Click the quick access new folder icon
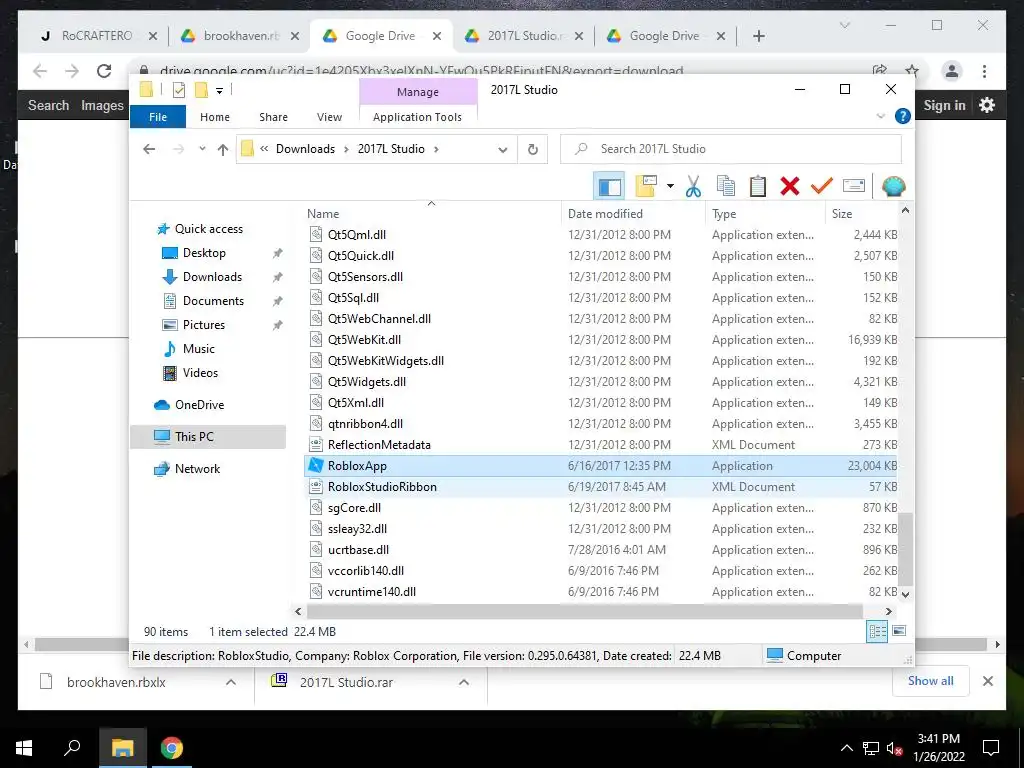1024x768 pixels. pos(202,90)
